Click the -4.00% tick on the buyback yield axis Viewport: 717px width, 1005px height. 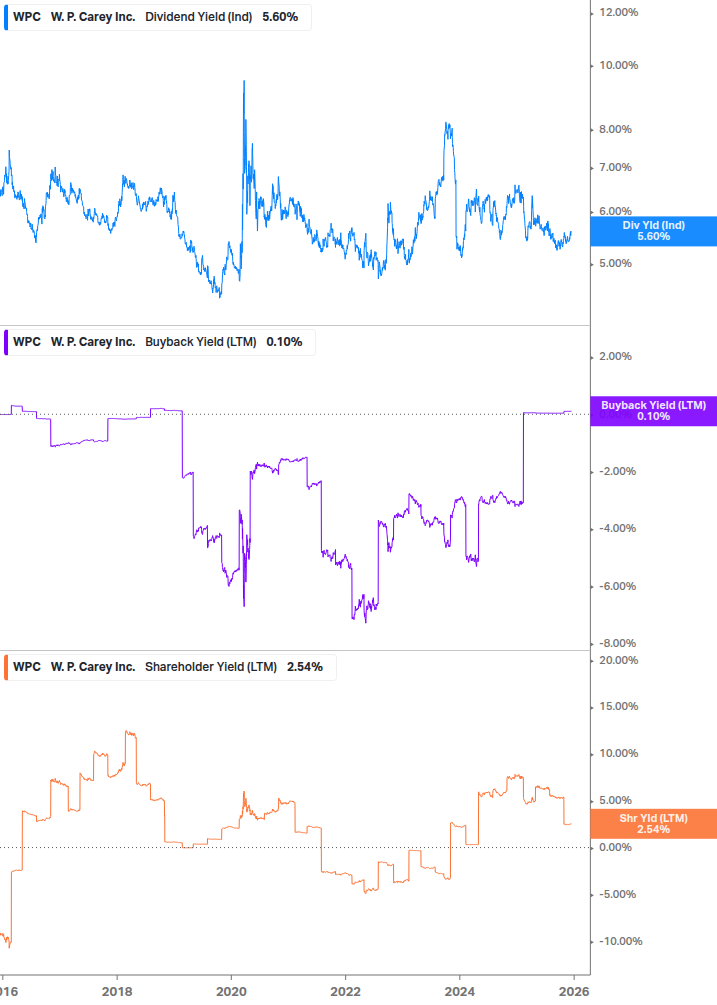pyautogui.click(x=617, y=529)
